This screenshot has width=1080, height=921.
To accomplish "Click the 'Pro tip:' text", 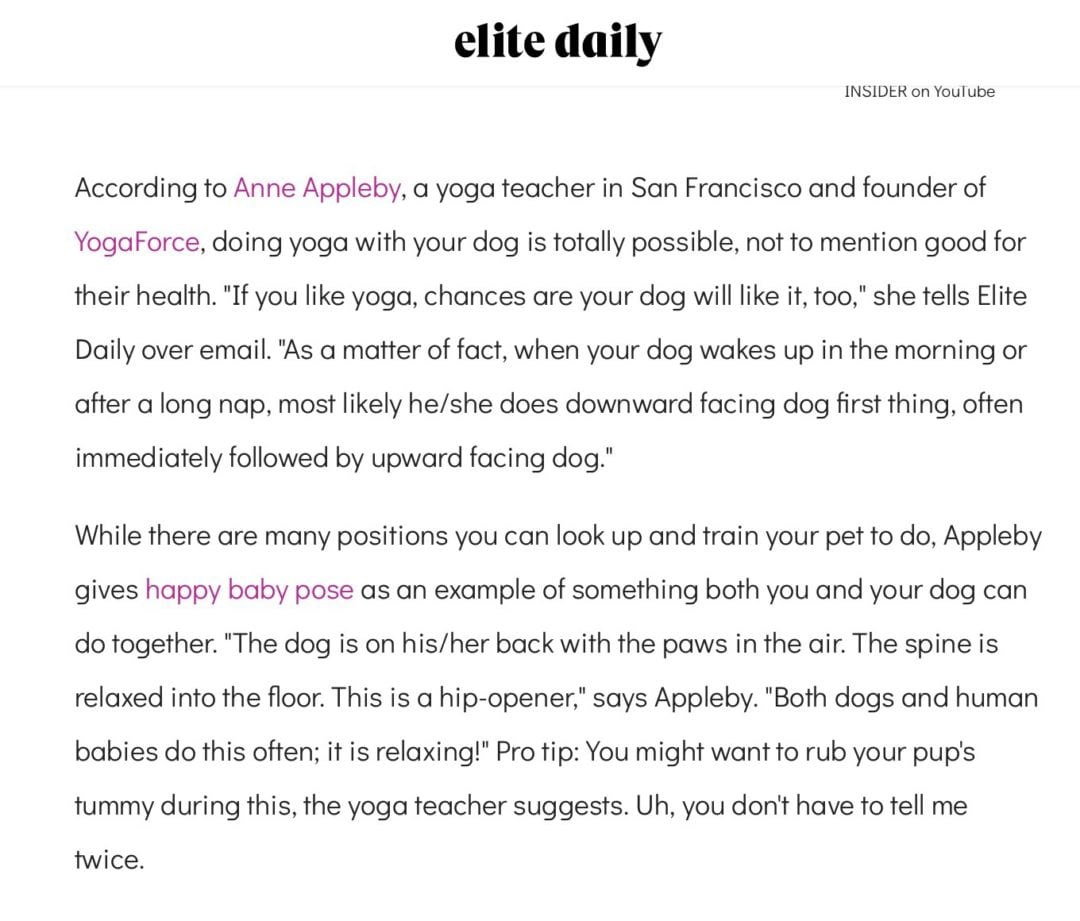I will [537, 752].
